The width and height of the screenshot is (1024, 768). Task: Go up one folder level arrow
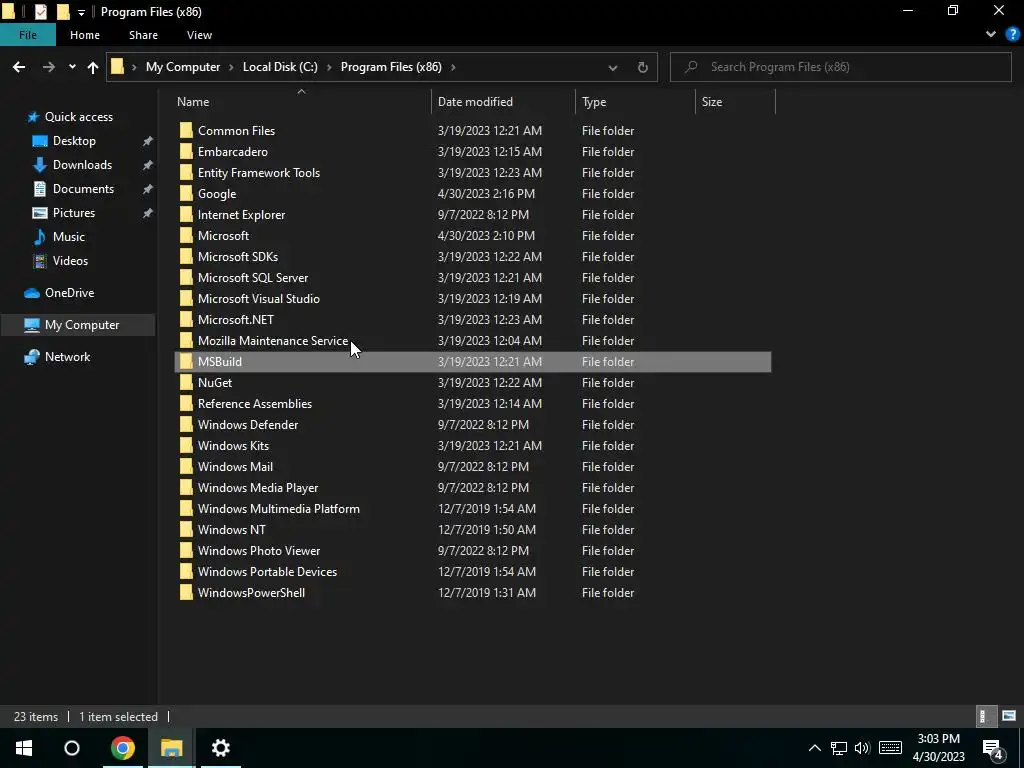tap(93, 67)
